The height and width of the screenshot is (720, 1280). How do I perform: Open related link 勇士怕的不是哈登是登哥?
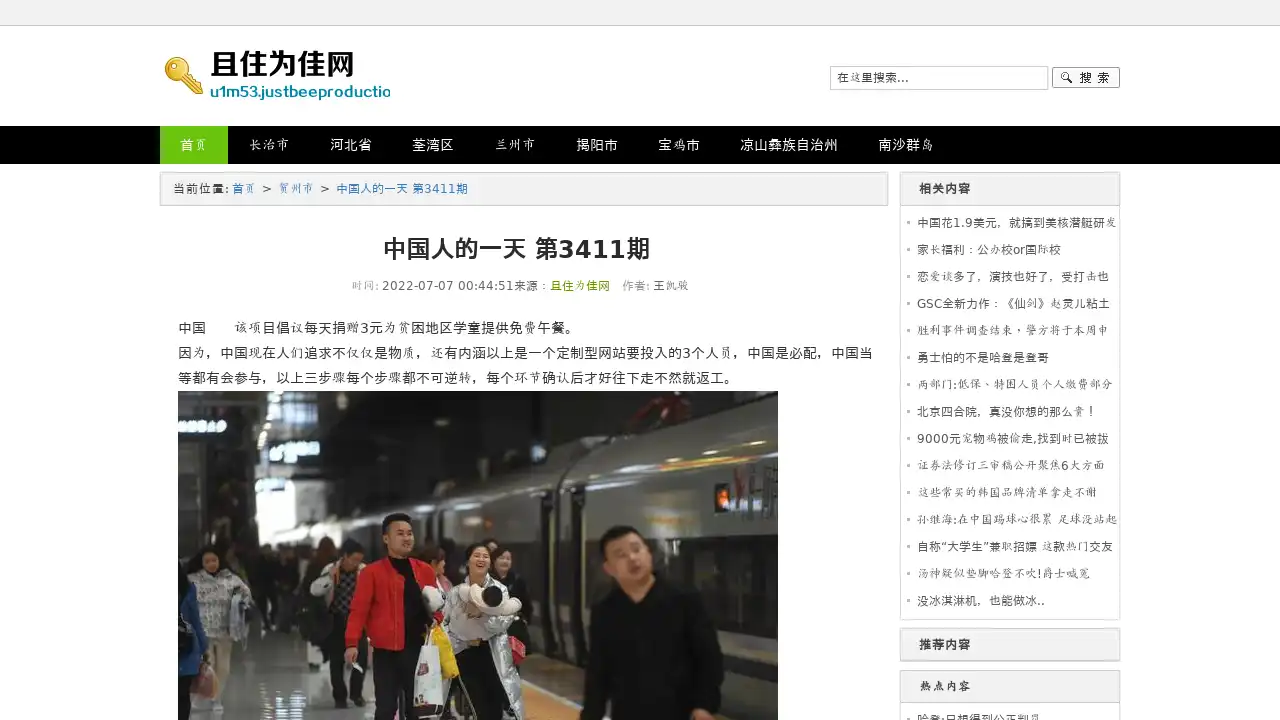(x=983, y=357)
